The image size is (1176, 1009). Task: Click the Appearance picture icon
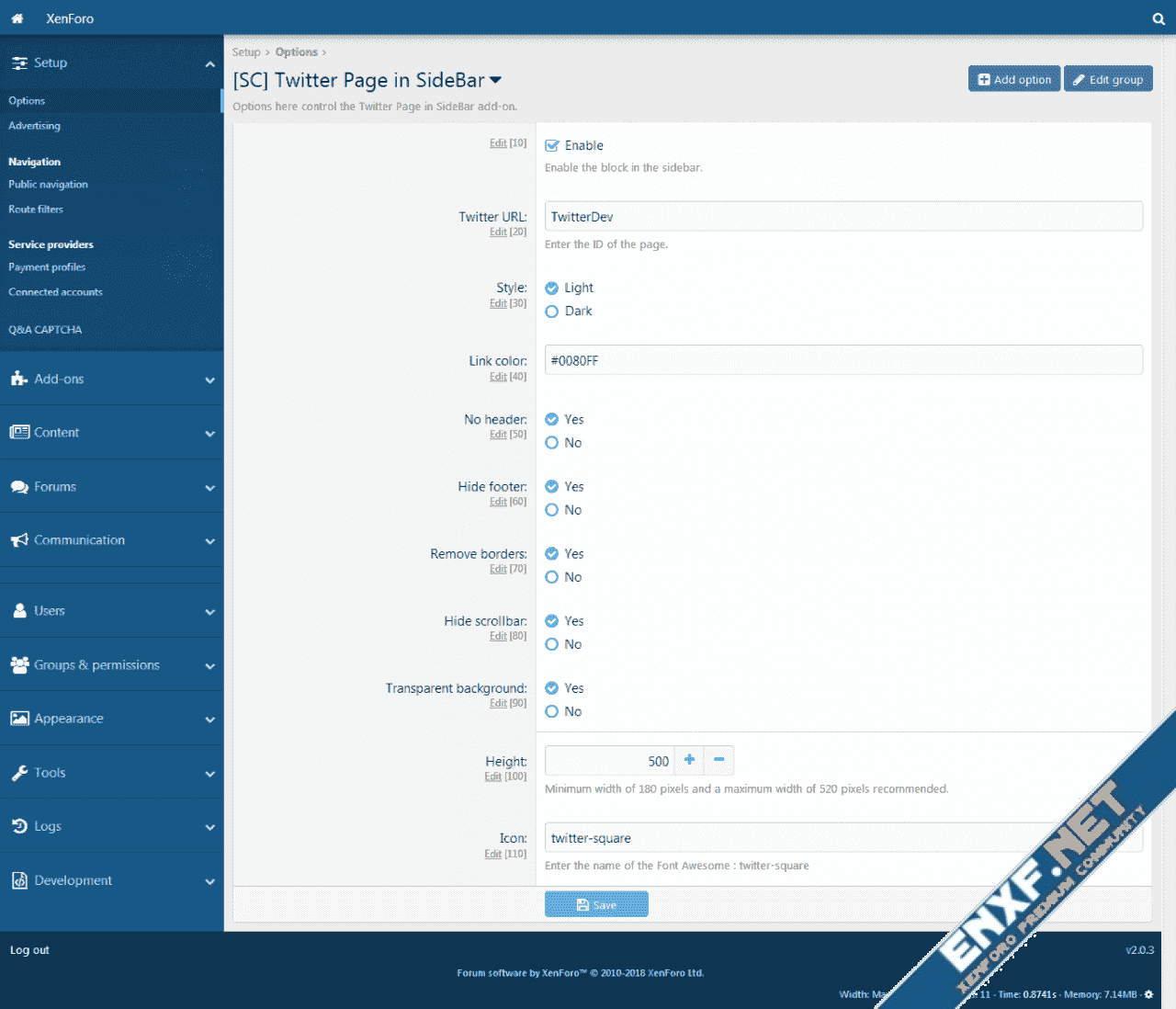click(19, 719)
